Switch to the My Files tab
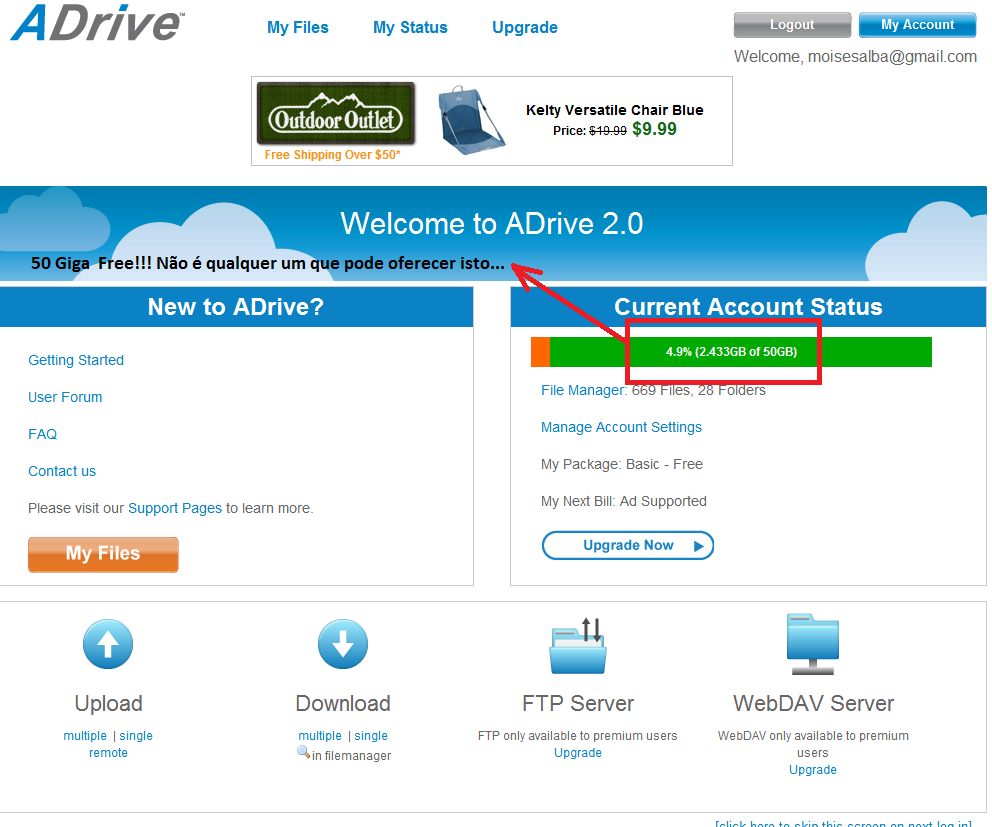The image size is (992, 827). click(x=297, y=27)
